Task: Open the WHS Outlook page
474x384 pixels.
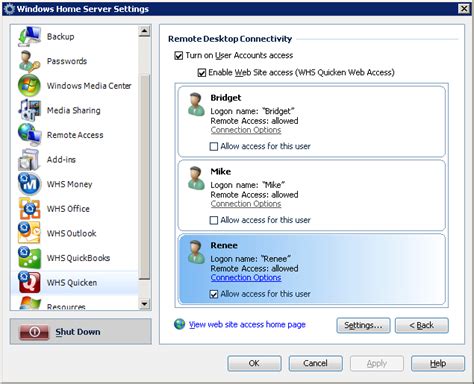Action: tap(72, 233)
